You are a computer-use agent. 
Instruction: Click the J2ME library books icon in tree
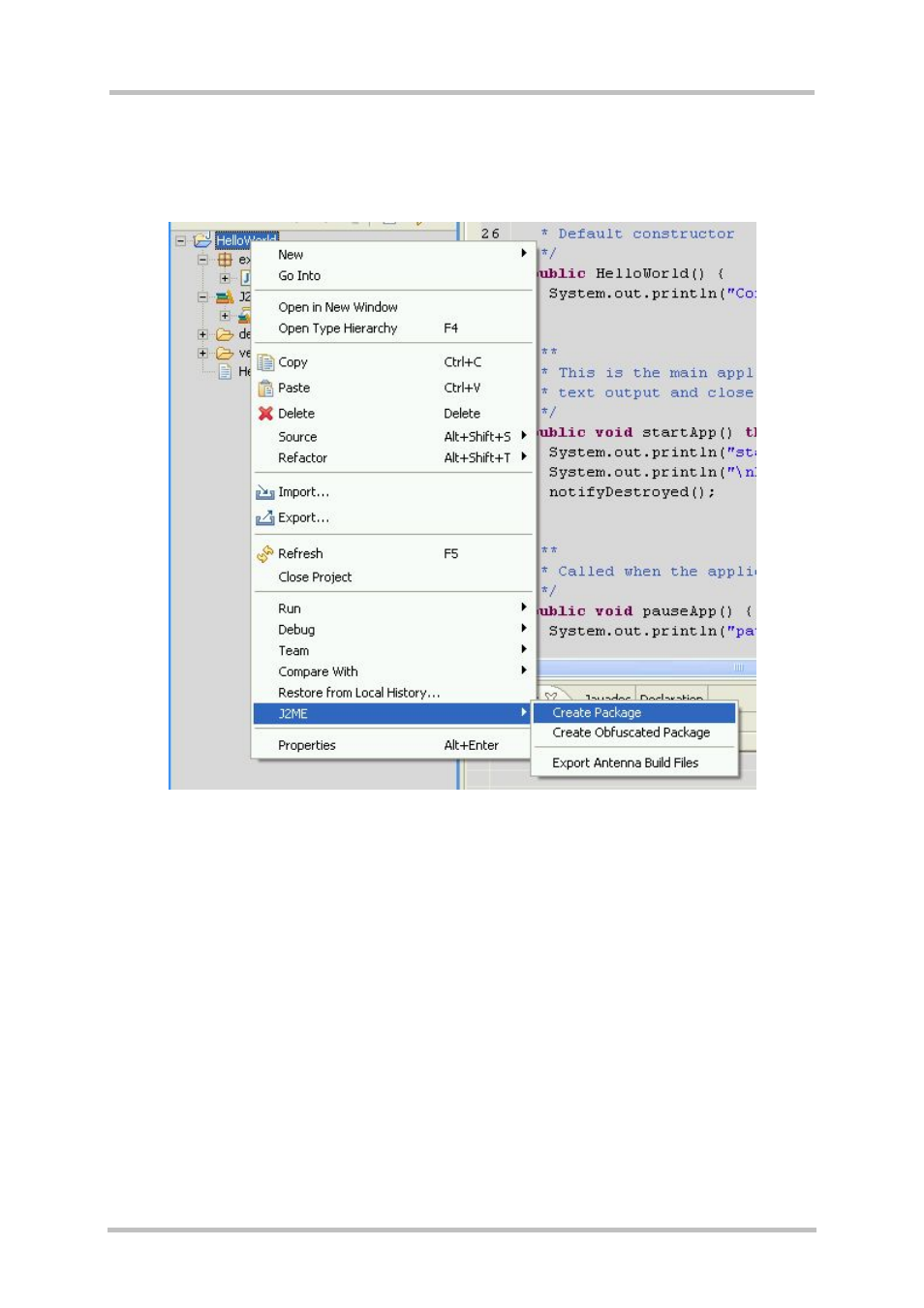(224, 297)
